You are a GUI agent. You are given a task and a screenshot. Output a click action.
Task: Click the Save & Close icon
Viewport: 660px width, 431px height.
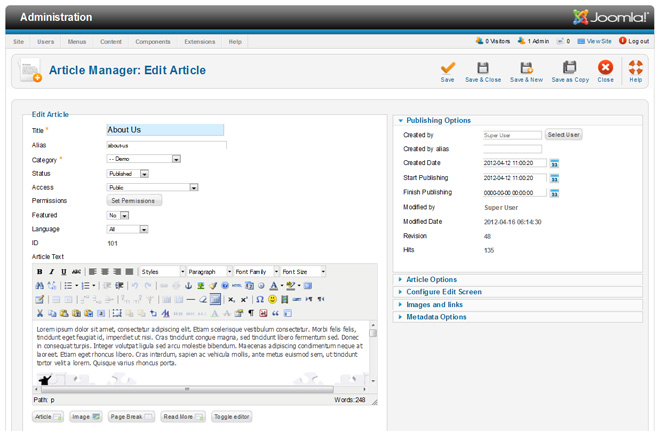(x=483, y=69)
